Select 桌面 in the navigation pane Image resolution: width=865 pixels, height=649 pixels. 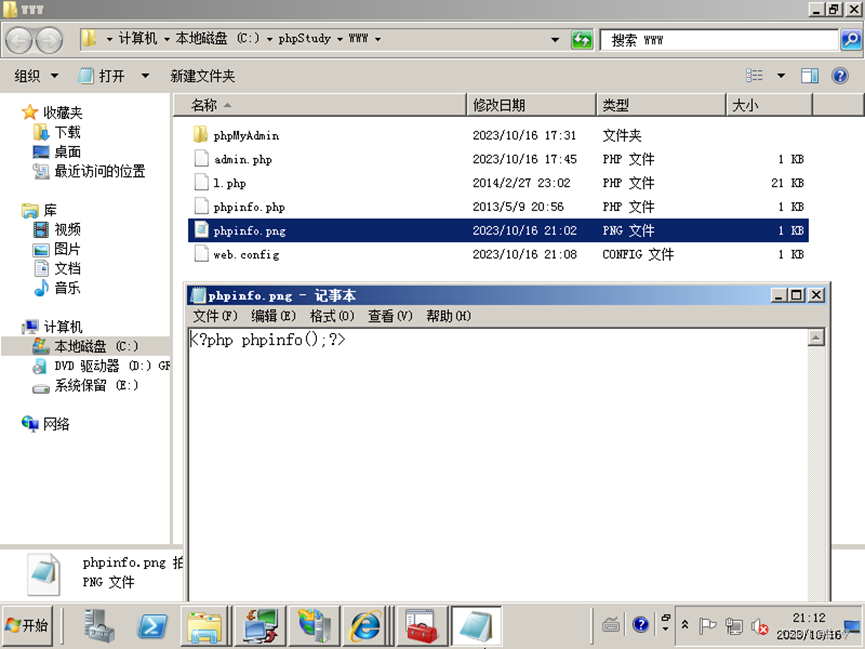pyautogui.click(x=67, y=152)
